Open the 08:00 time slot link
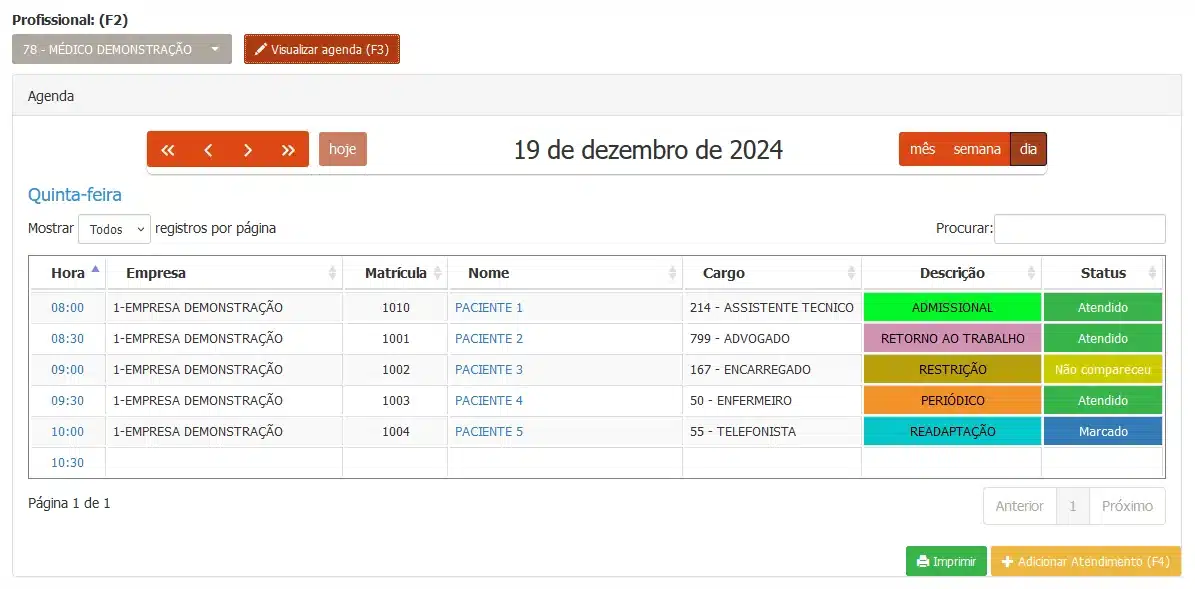1195x589 pixels. click(x=68, y=308)
